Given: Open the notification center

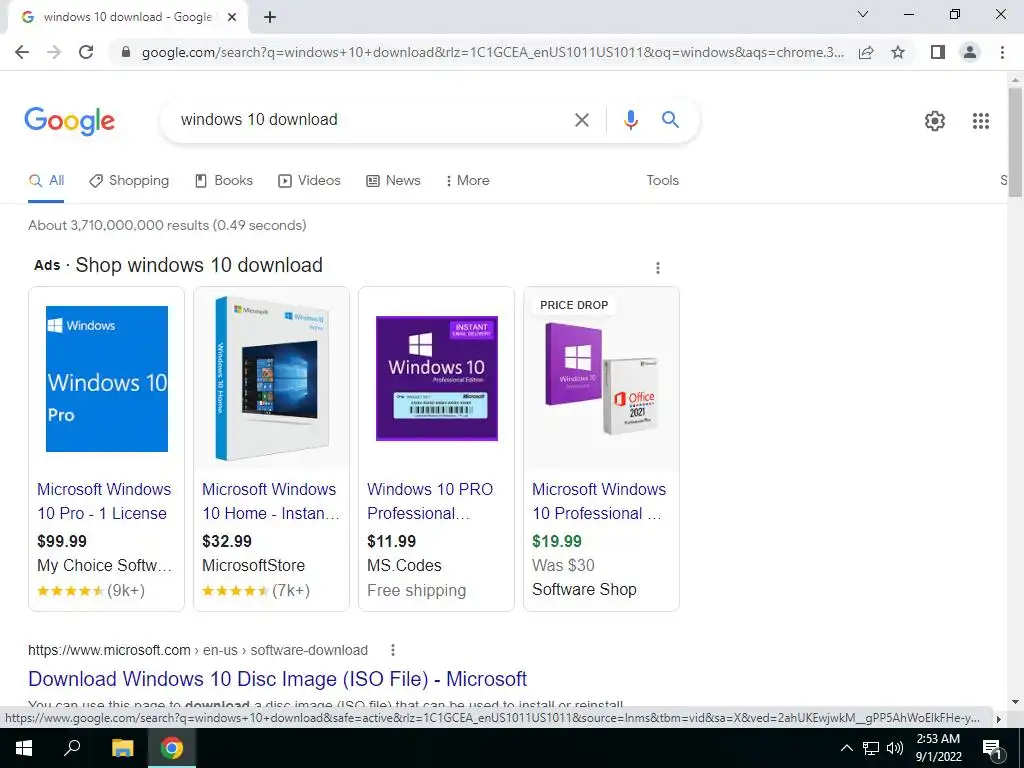Looking at the screenshot, I should point(991,748).
